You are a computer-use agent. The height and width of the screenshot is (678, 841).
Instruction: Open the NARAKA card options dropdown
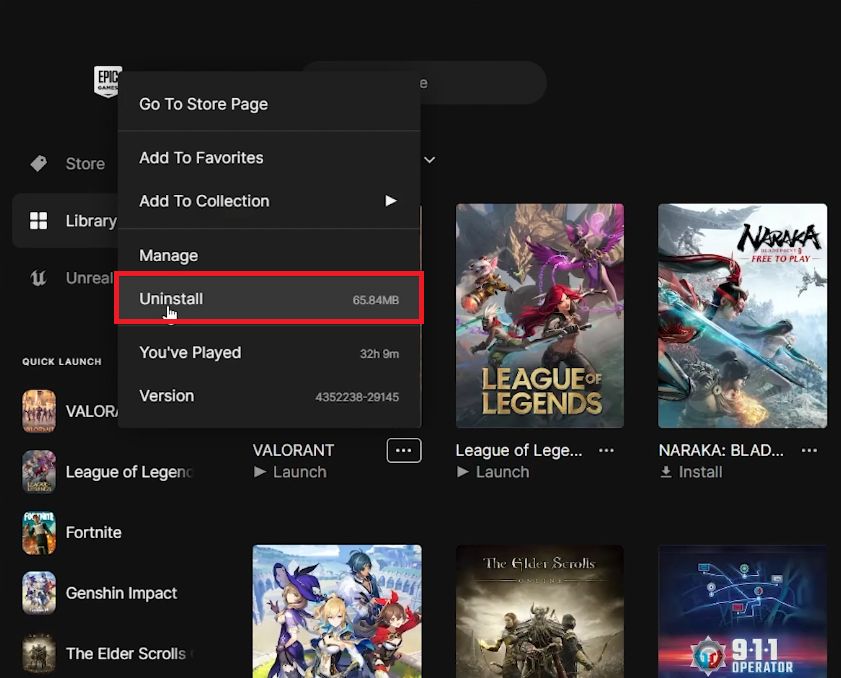pyautogui.click(x=809, y=450)
